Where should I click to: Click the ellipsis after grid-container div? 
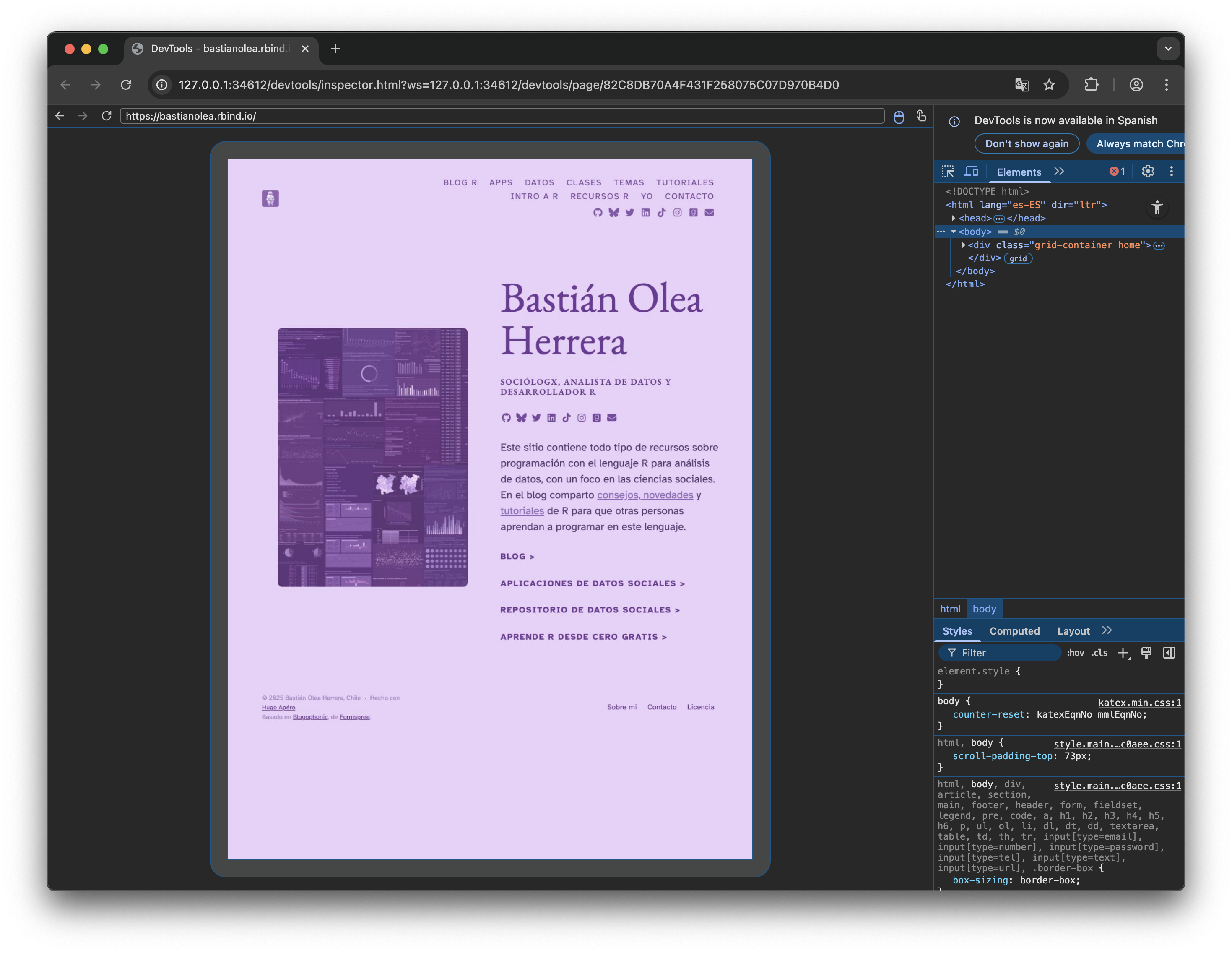click(x=1159, y=245)
